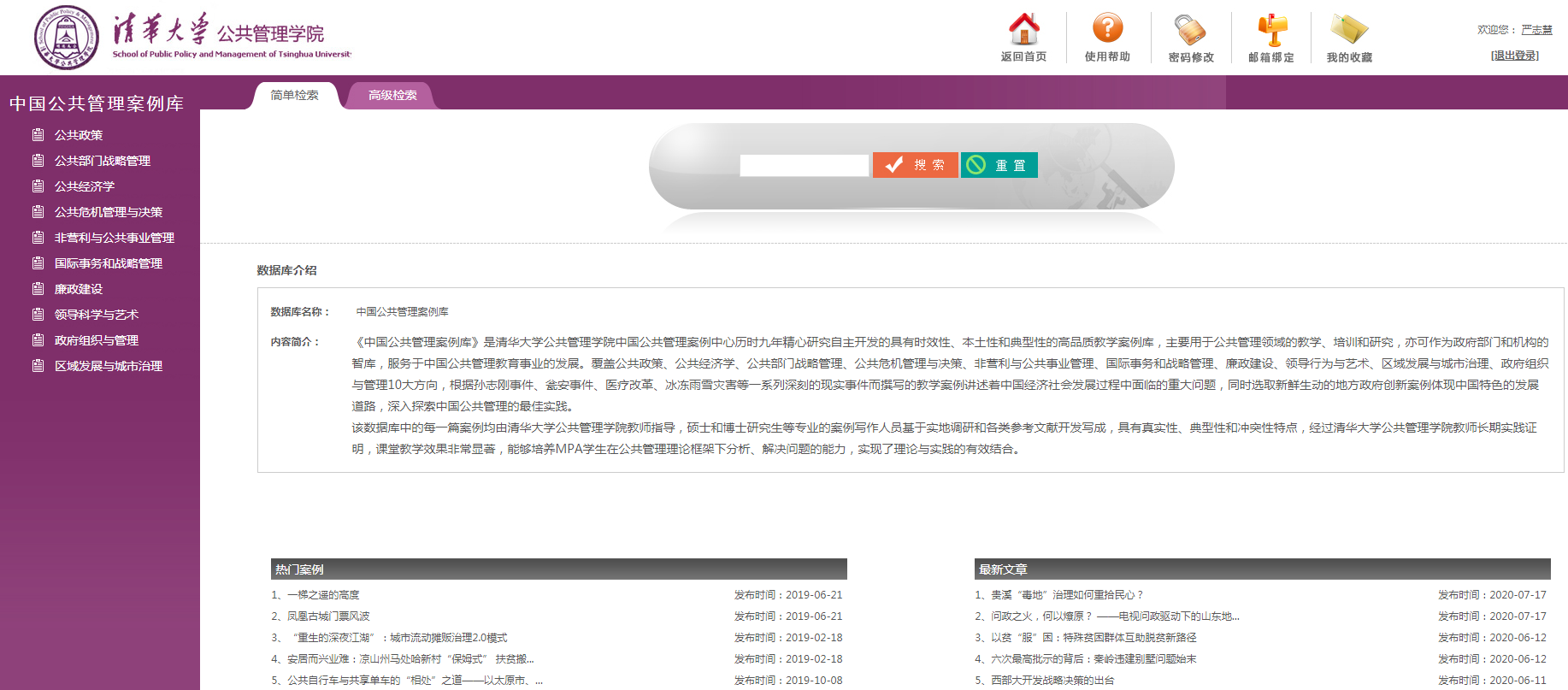The width and height of the screenshot is (1568, 690).
Task: Click the document icon beside 公共经济学
Action: click(38, 186)
